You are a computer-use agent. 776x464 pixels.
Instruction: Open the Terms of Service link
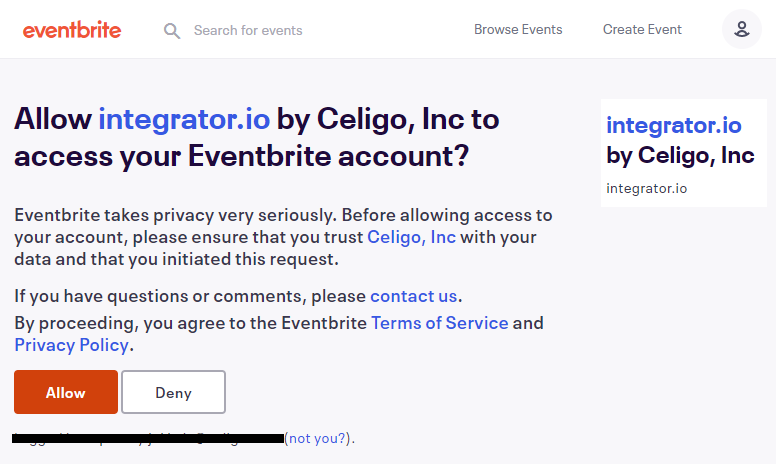[439, 323]
